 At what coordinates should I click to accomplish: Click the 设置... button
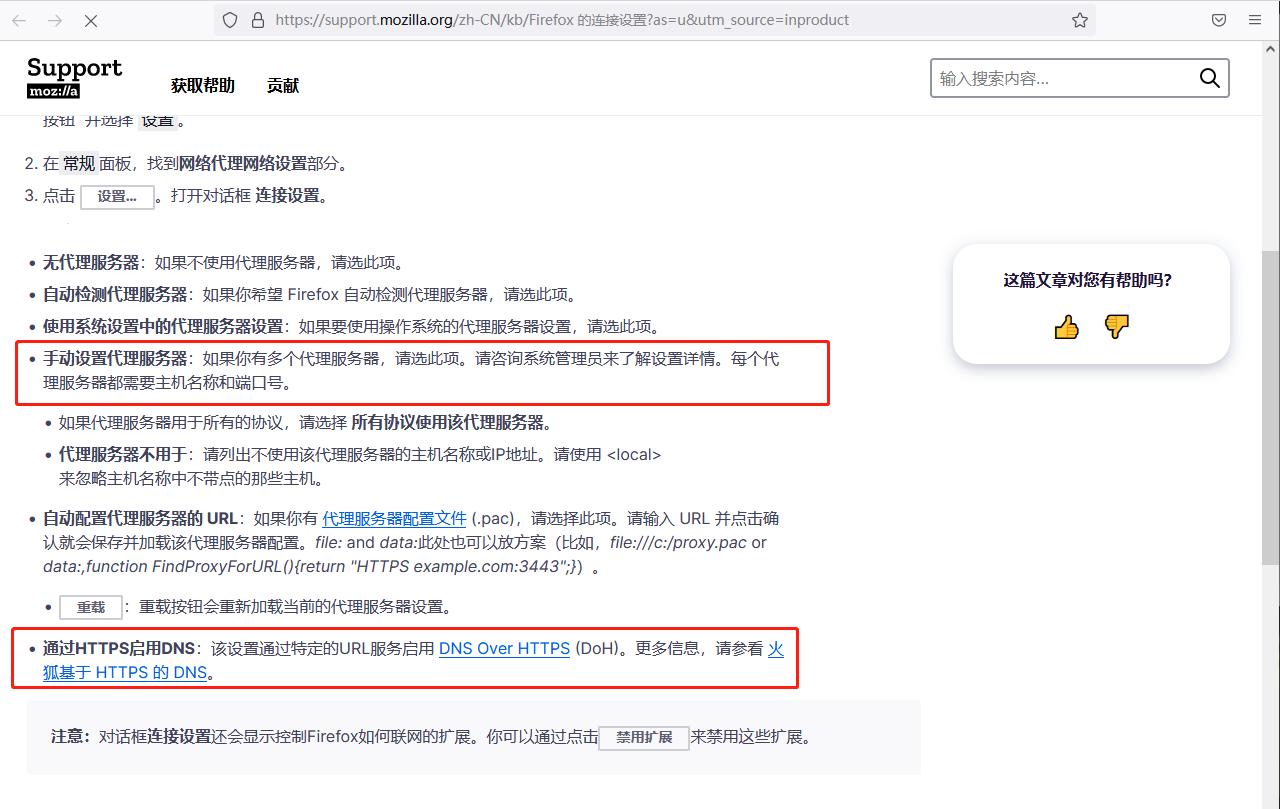[x=117, y=196]
